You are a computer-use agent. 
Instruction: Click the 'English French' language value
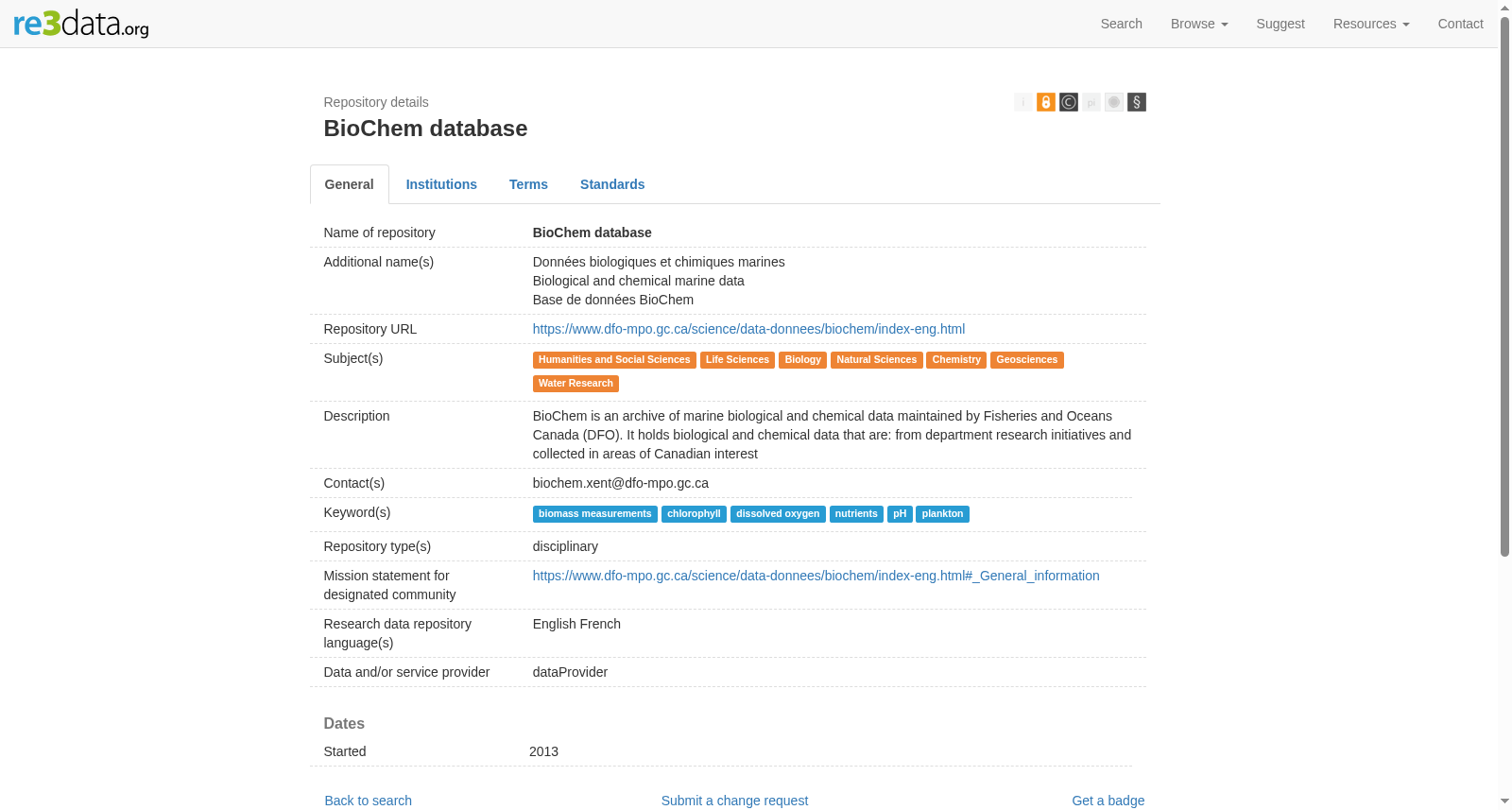click(576, 624)
